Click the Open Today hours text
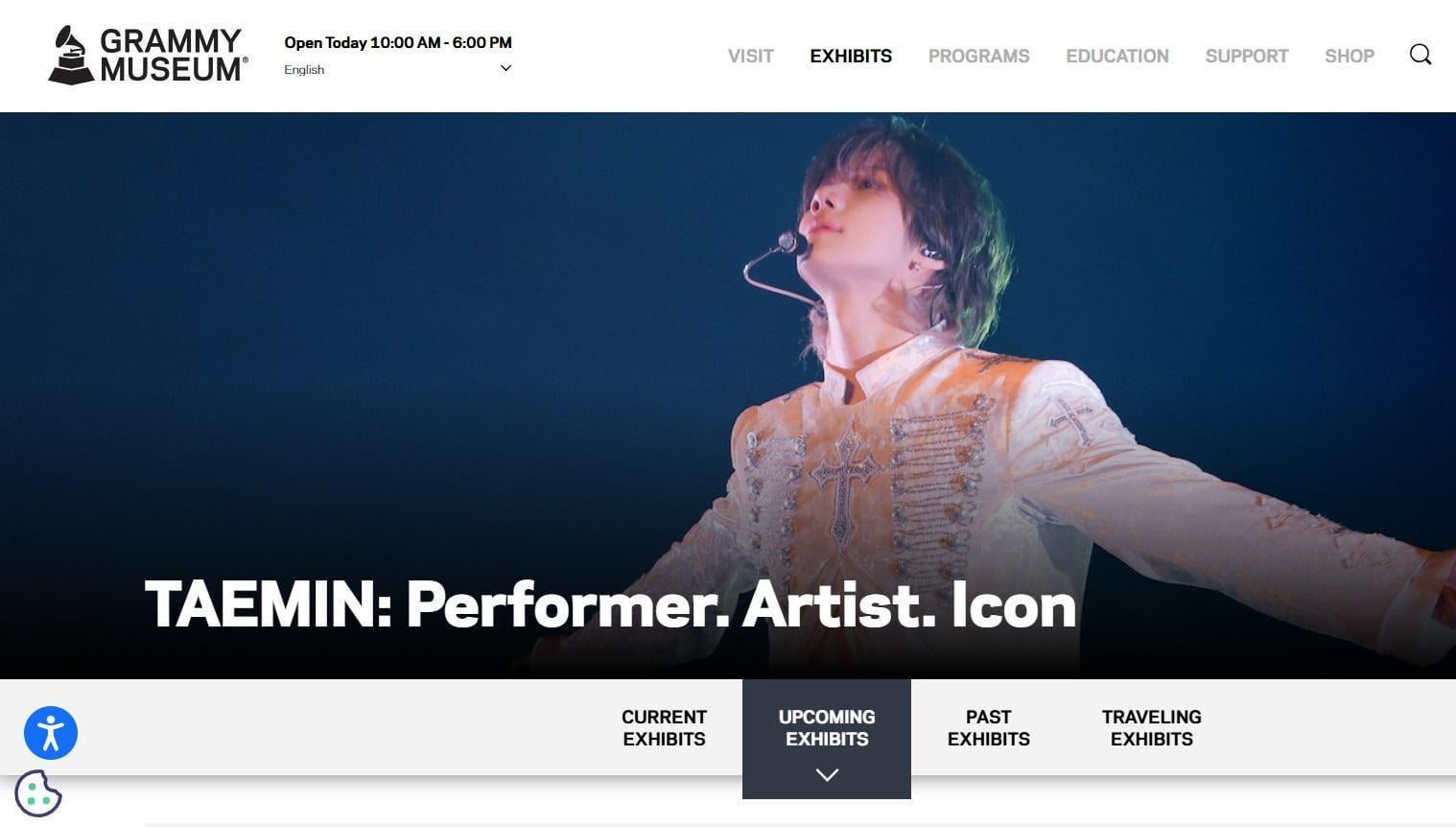Viewport: 1456px width, 827px height. click(x=398, y=42)
